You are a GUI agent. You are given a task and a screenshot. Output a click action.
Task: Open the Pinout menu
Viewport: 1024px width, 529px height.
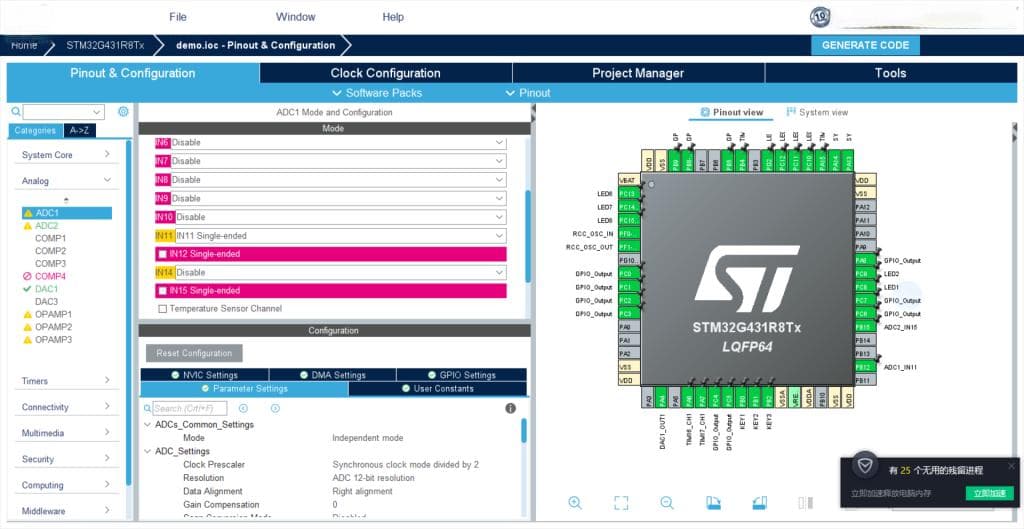coord(528,93)
